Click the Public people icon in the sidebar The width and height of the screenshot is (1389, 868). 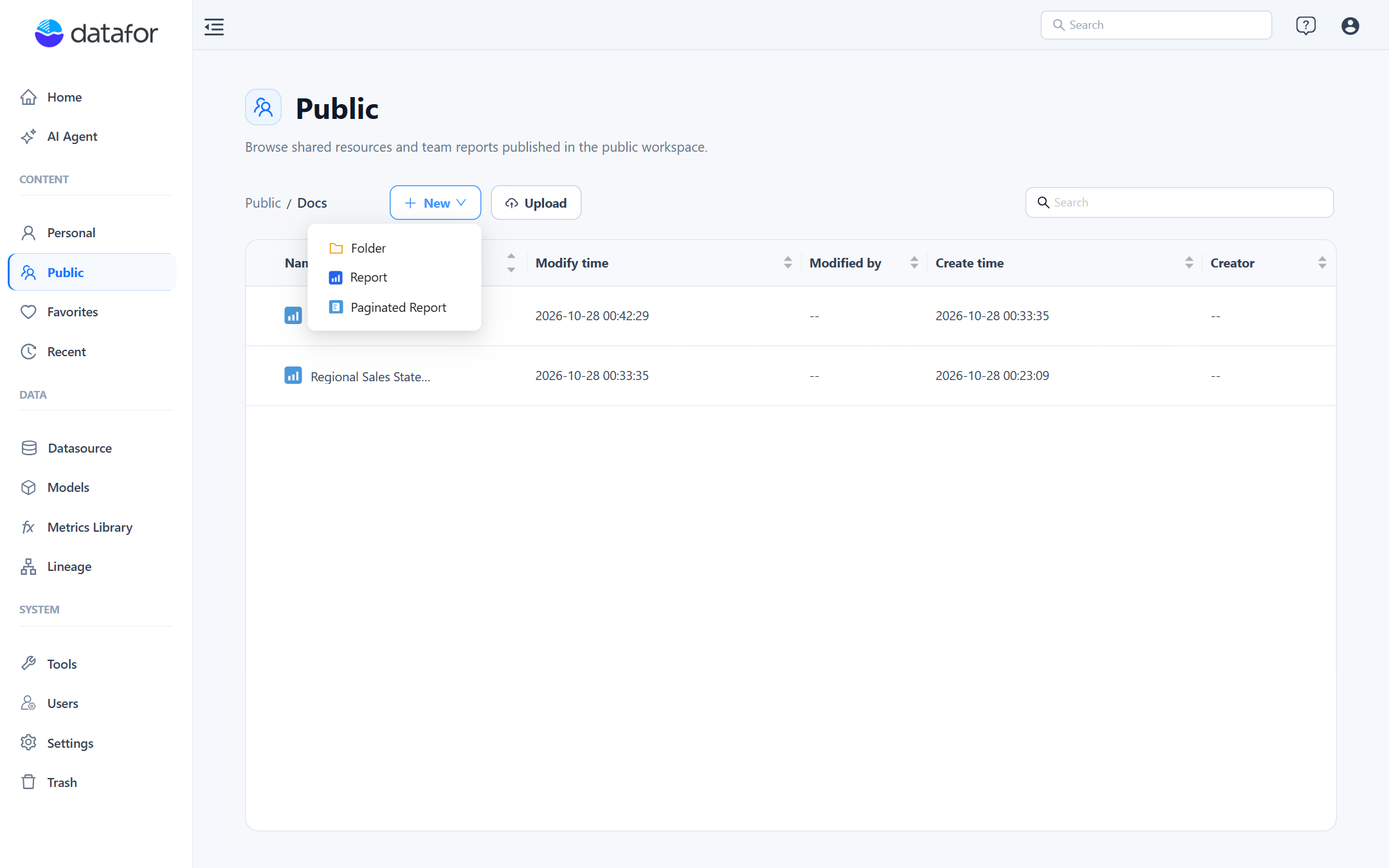pyautogui.click(x=28, y=273)
